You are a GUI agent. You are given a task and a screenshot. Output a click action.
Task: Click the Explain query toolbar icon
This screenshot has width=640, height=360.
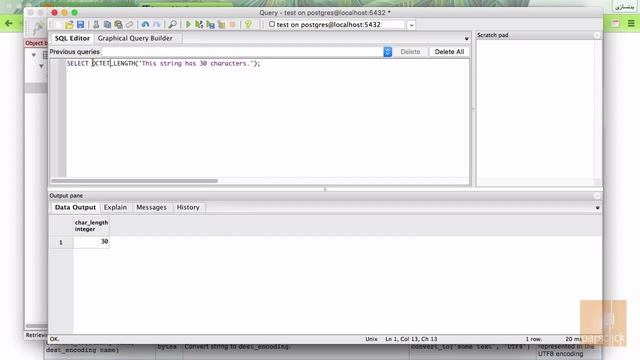click(x=221, y=24)
